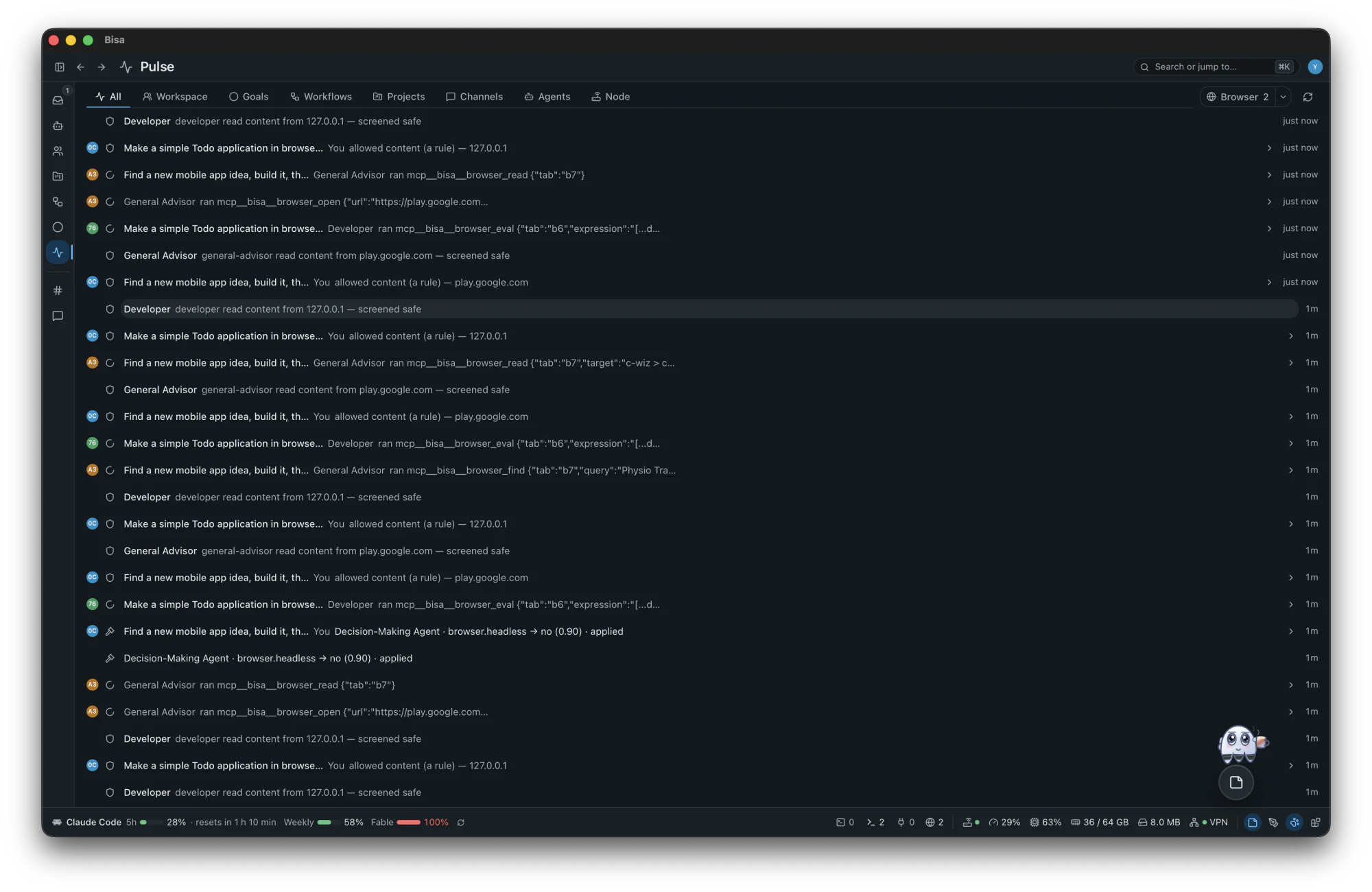Switch to the Node tab
Viewport: 1372px width, 892px height.
coord(611,97)
